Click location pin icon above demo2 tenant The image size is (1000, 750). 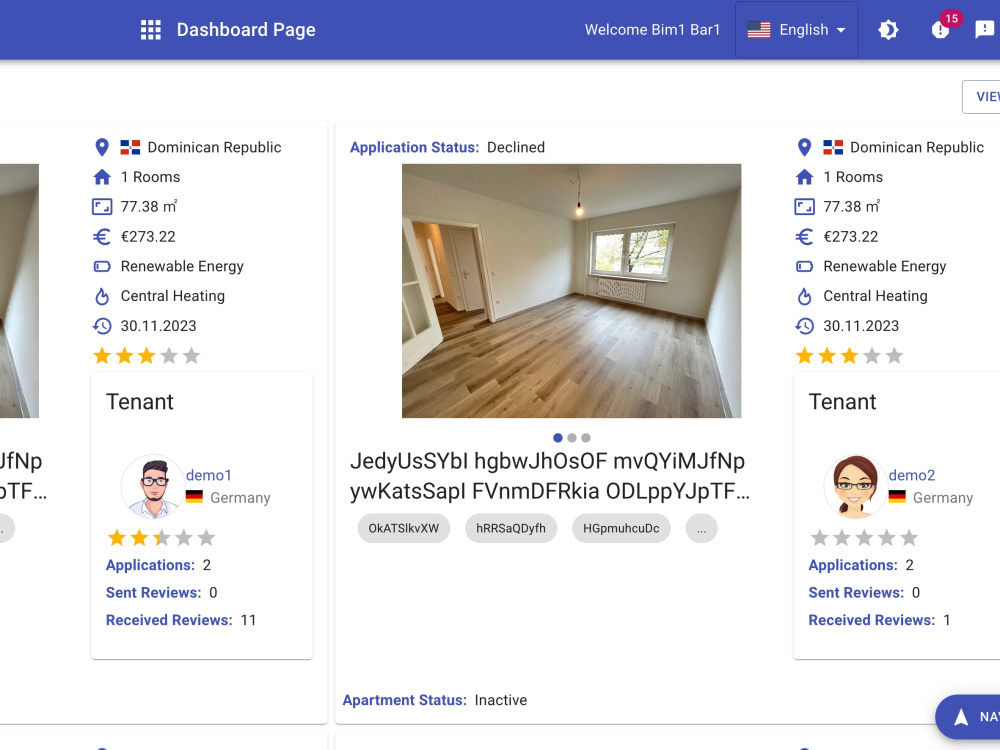(805, 147)
